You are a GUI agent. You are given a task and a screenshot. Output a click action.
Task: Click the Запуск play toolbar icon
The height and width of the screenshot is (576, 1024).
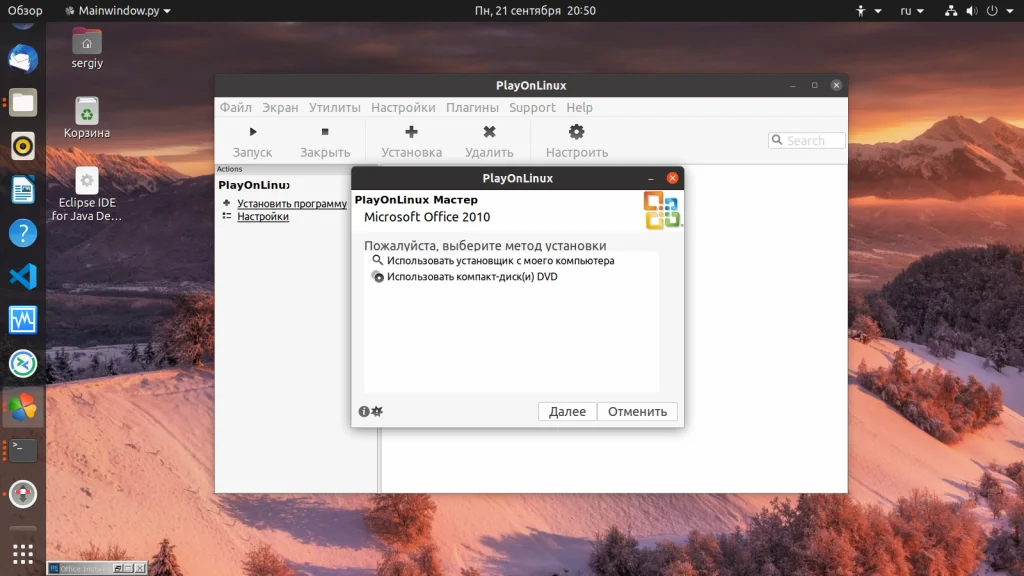[253, 132]
